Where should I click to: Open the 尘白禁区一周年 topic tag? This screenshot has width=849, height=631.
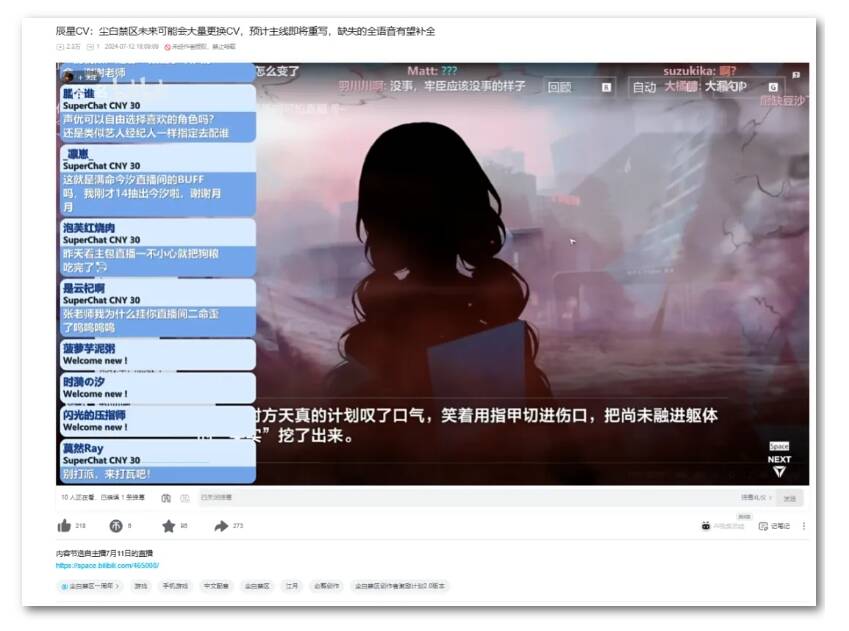tap(90, 586)
